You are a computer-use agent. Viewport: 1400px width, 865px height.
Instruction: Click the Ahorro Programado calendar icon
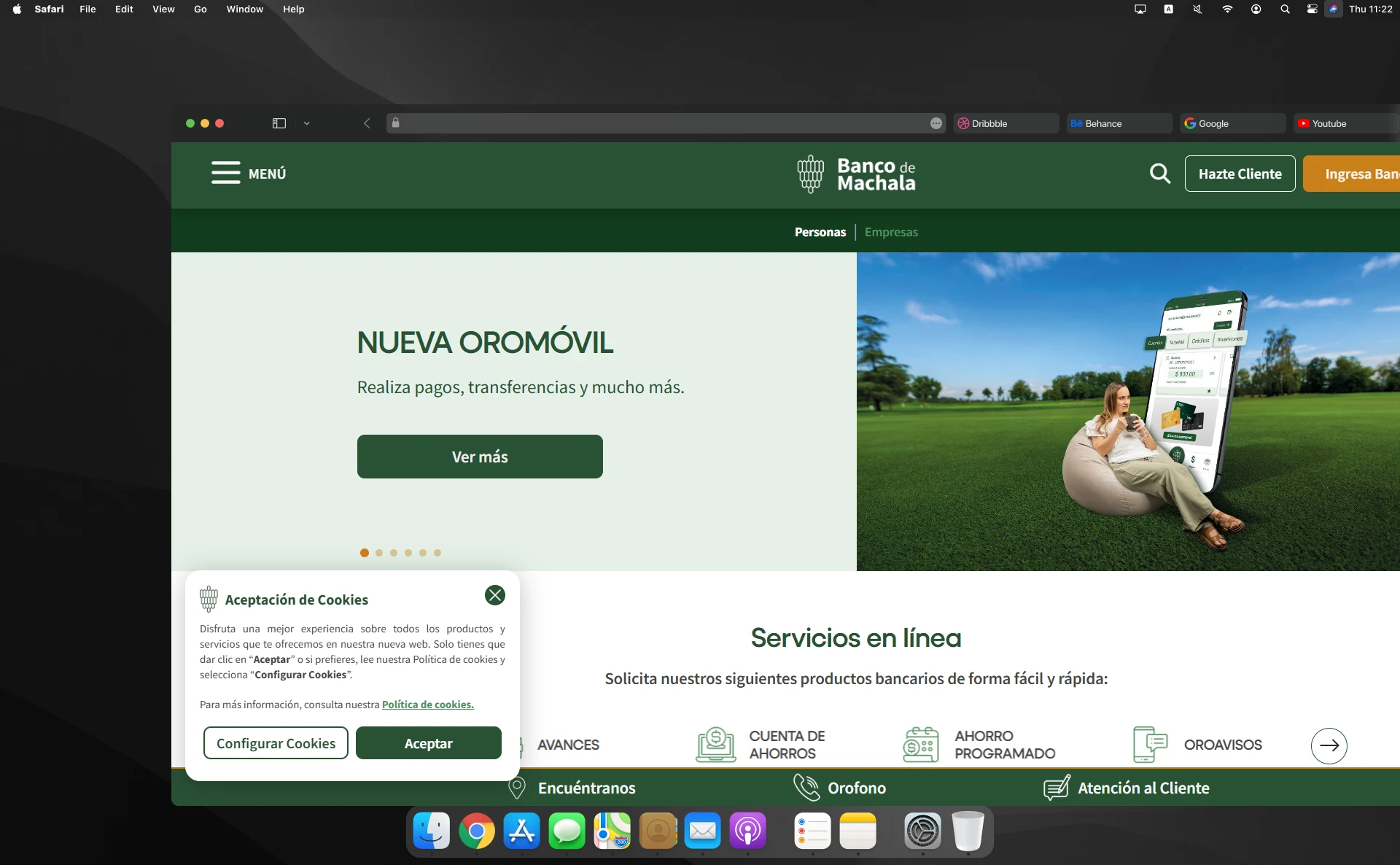click(x=921, y=745)
